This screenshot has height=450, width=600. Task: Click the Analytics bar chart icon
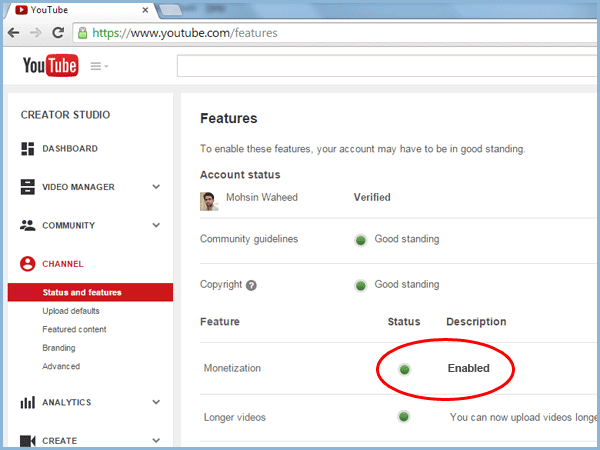point(28,403)
